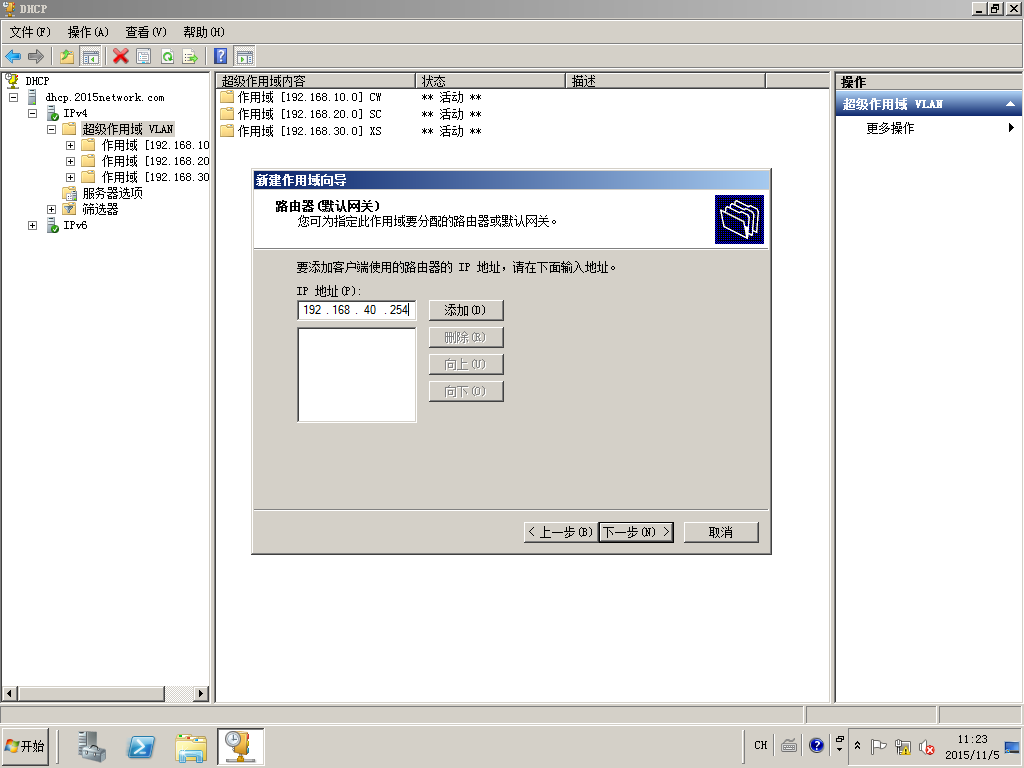Select the 超级作用域 VLAN tree item
1024x768 pixels.
point(128,129)
